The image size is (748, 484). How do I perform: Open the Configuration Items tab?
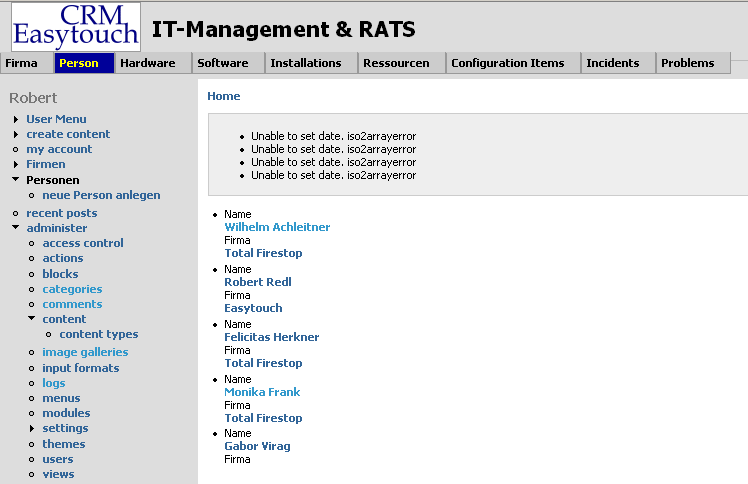507,63
